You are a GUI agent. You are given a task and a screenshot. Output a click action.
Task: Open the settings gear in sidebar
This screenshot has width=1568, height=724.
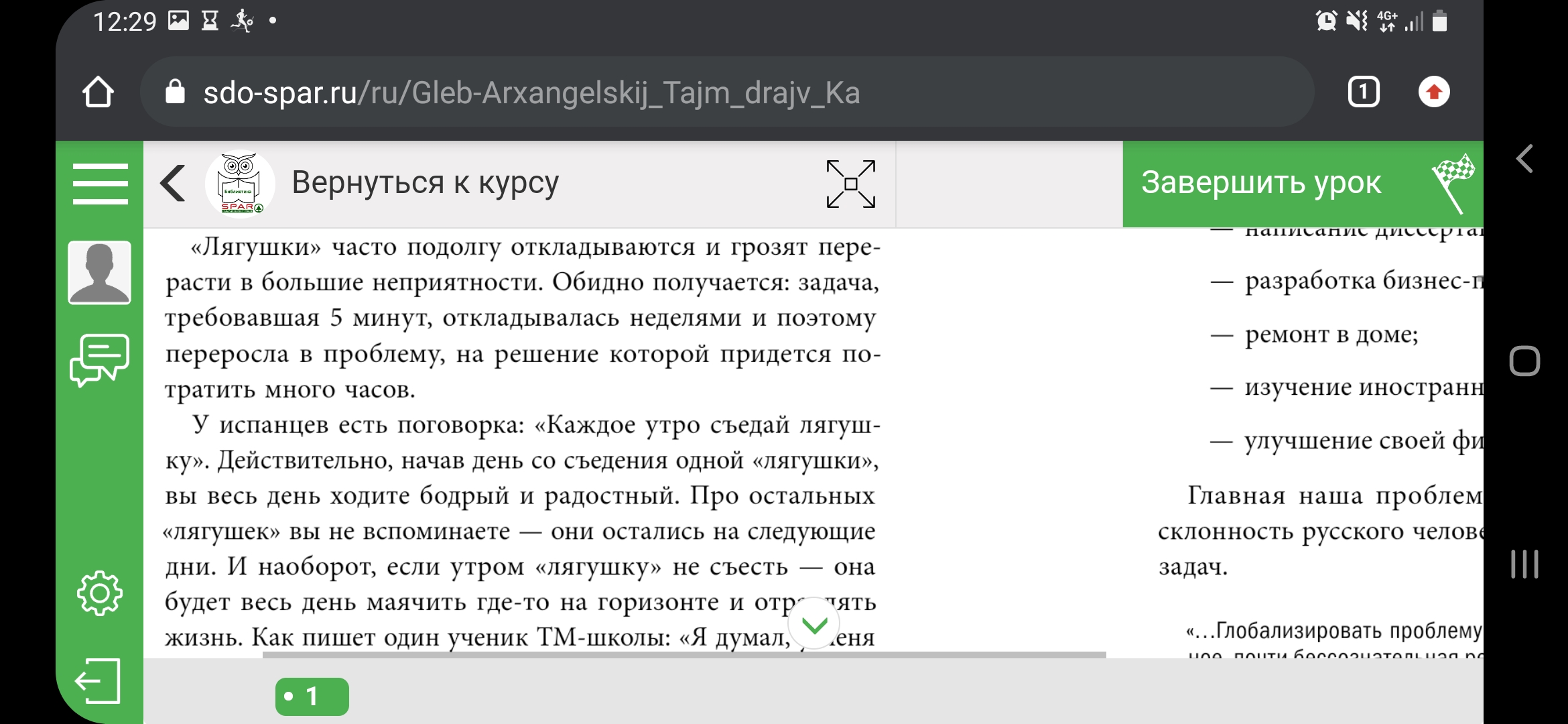[x=99, y=593]
